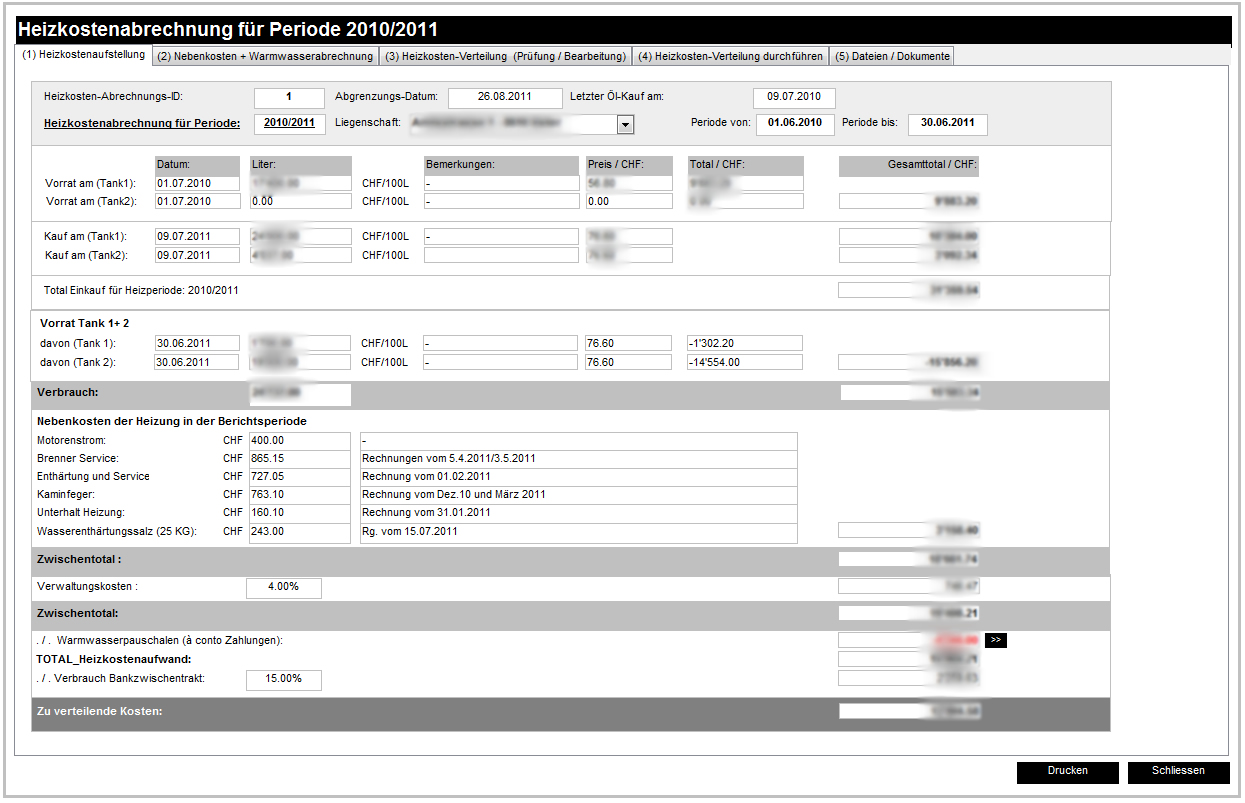Click the Verwaltungskosten percentage field

pos(283,587)
